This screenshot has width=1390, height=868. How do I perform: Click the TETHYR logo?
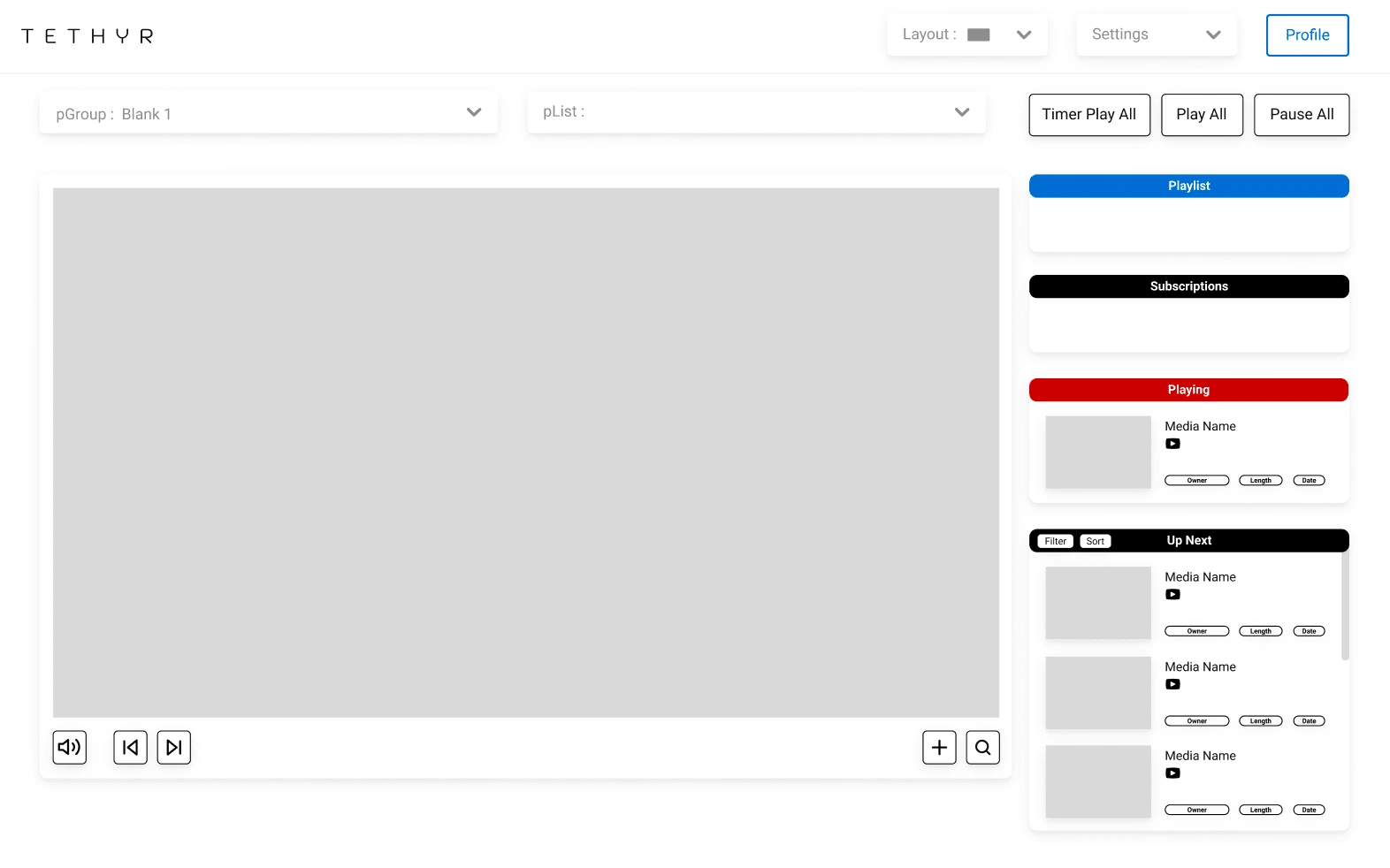[x=88, y=36]
